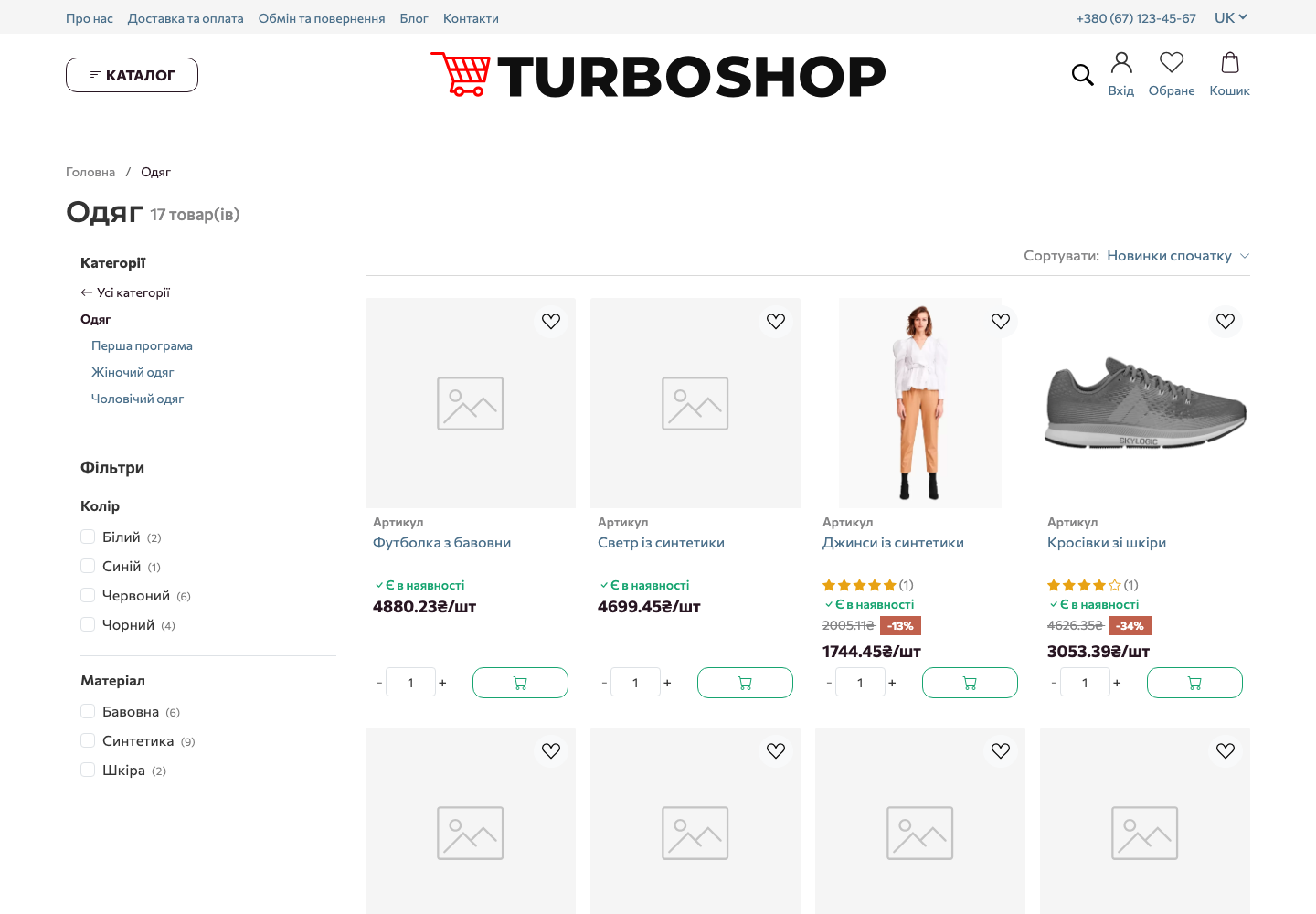The image size is (1316, 914).
Task: Open Футболка з бавовни product title
Action: pos(442,542)
